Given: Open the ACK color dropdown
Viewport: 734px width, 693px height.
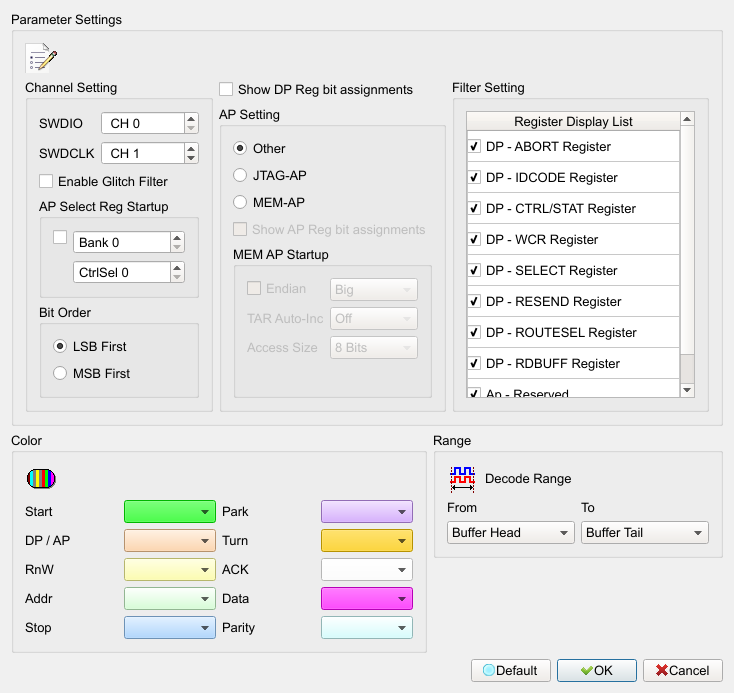Looking at the screenshot, I should tap(367, 569).
